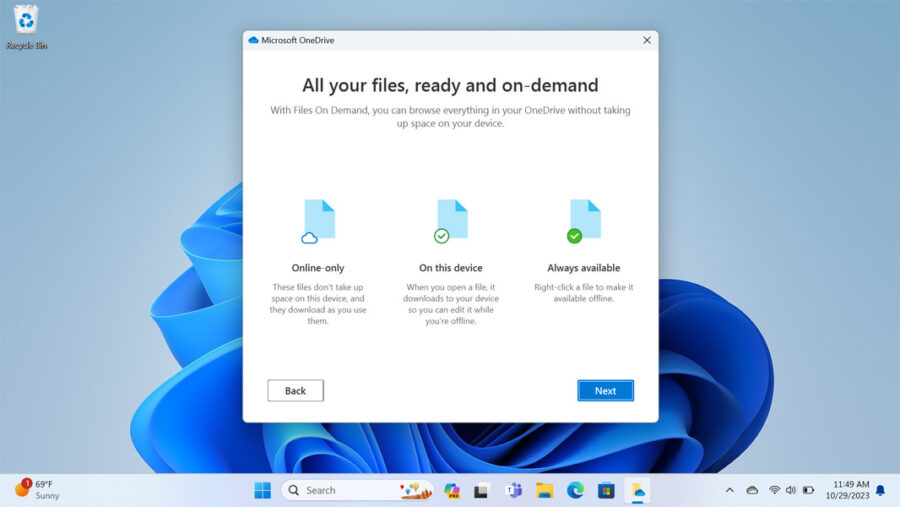Click the On this device file icon
The height and width of the screenshot is (507, 900).
point(451,221)
